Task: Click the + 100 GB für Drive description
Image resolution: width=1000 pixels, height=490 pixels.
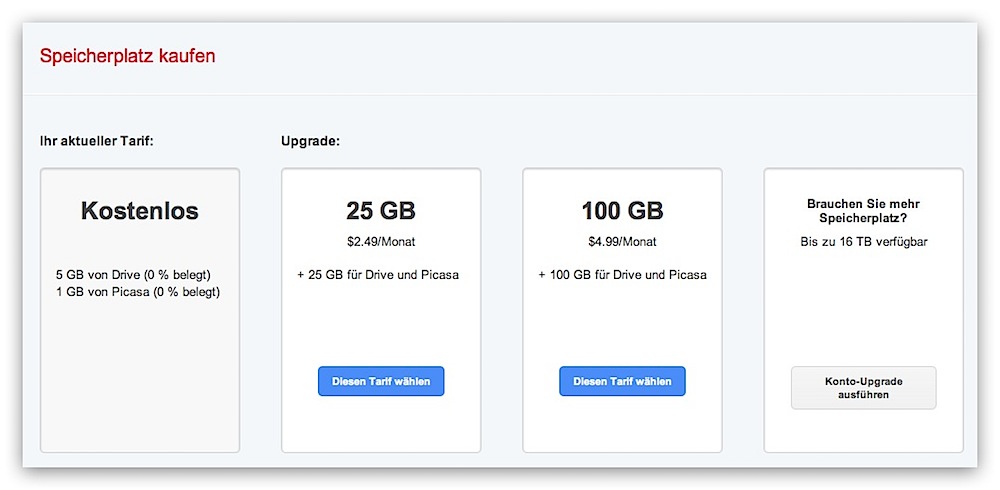Action: (x=622, y=274)
